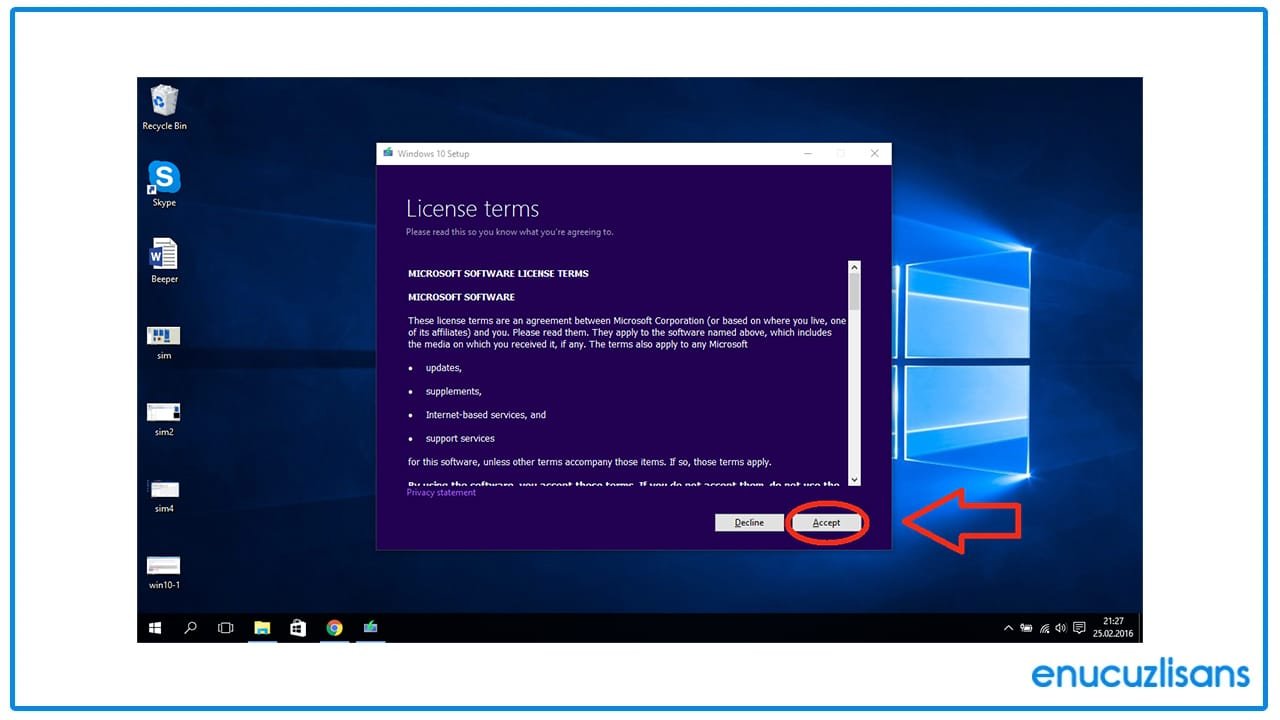Click the battery tray icon
The image size is (1280, 720).
[1026, 628]
